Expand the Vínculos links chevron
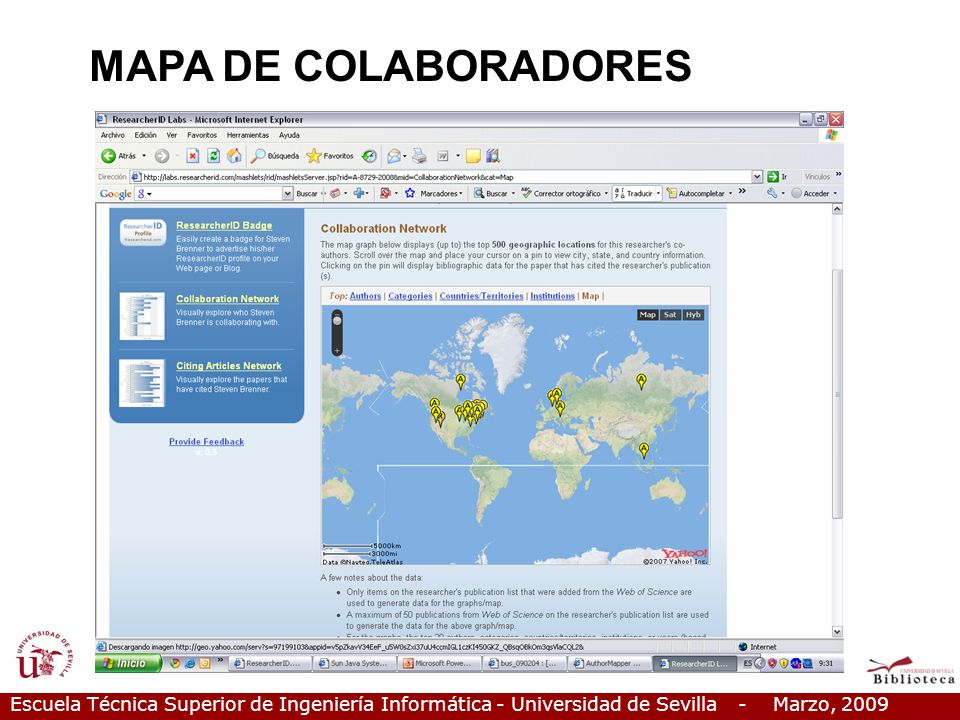This screenshot has width=960, height=720. pos(838,174)
